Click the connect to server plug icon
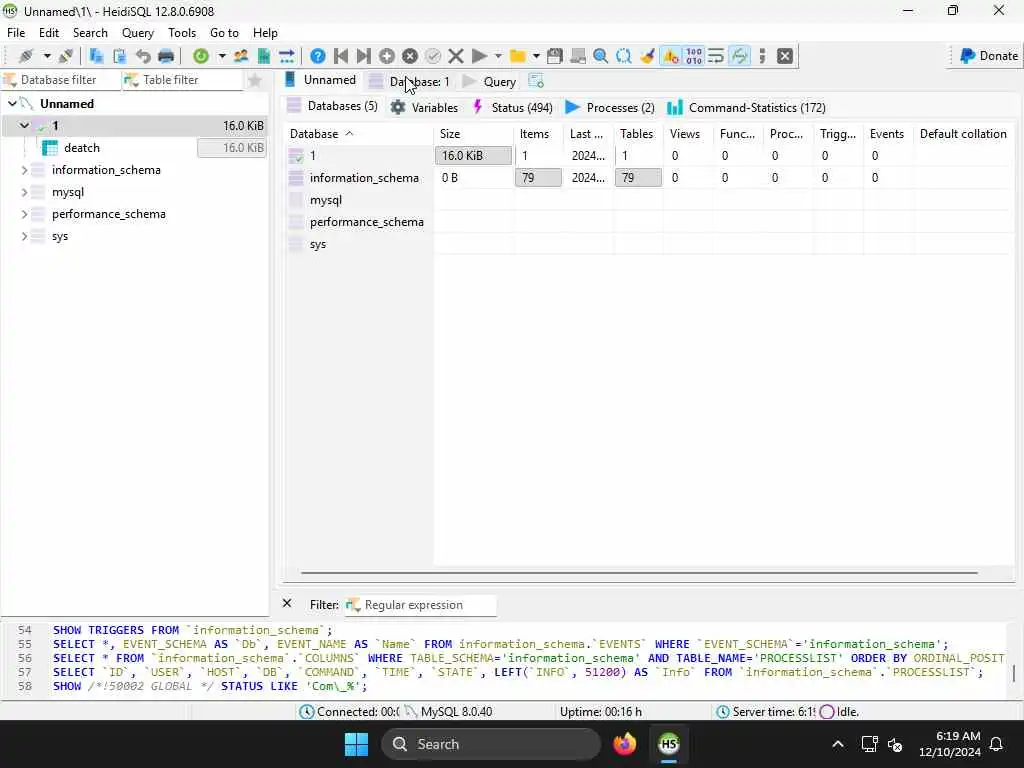Viewport: 1024px width, 768px height. (x=26, y=56)
